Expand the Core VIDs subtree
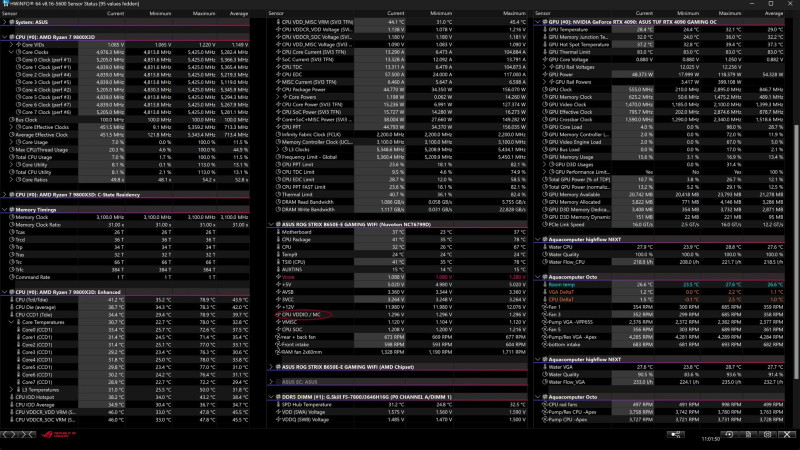Viewport: 800px width, 450px height. (x=12, y=45)
